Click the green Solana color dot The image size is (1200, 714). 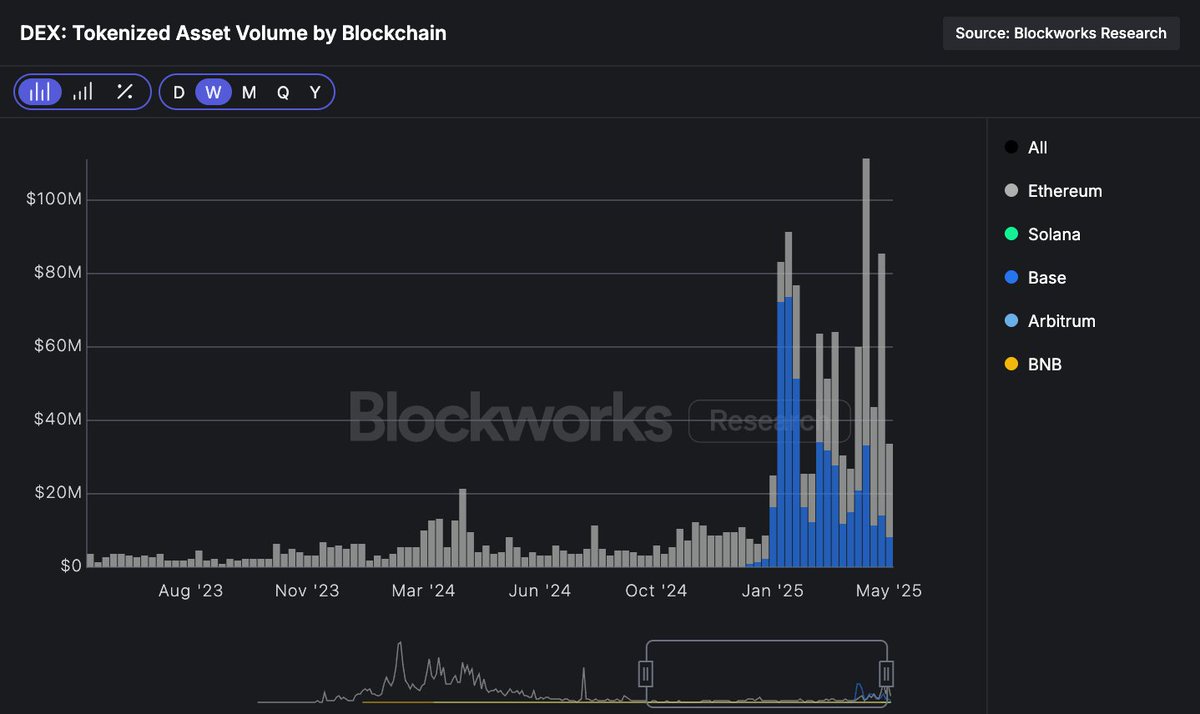coord(1011,234)
